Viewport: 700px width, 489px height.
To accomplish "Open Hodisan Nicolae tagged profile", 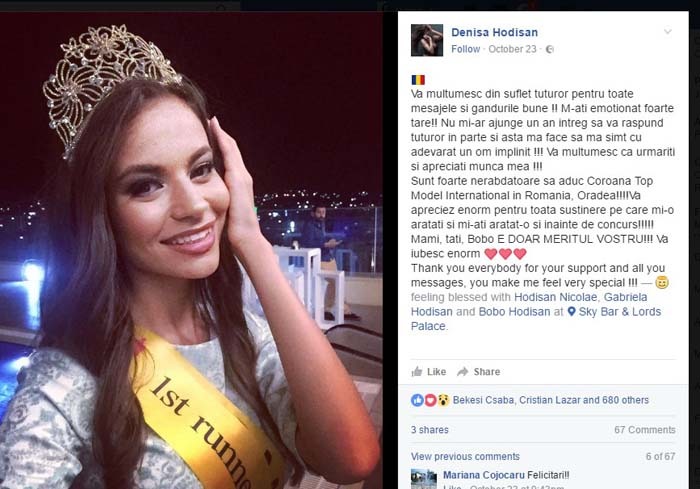I will coord(555,297).
